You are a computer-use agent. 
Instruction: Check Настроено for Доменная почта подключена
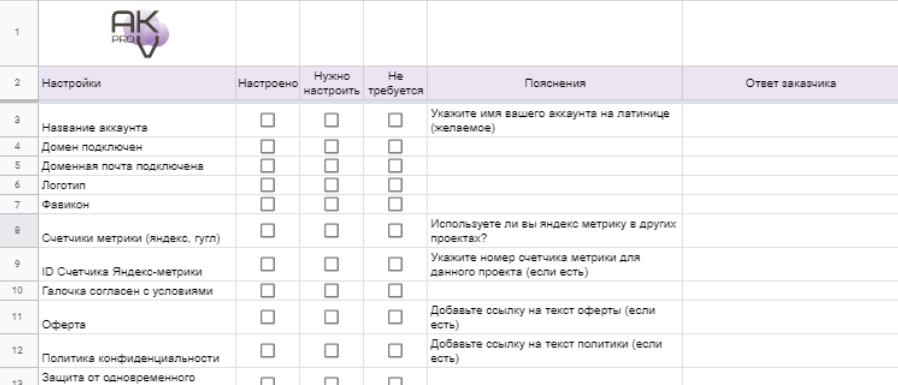(x=267, y=166)
